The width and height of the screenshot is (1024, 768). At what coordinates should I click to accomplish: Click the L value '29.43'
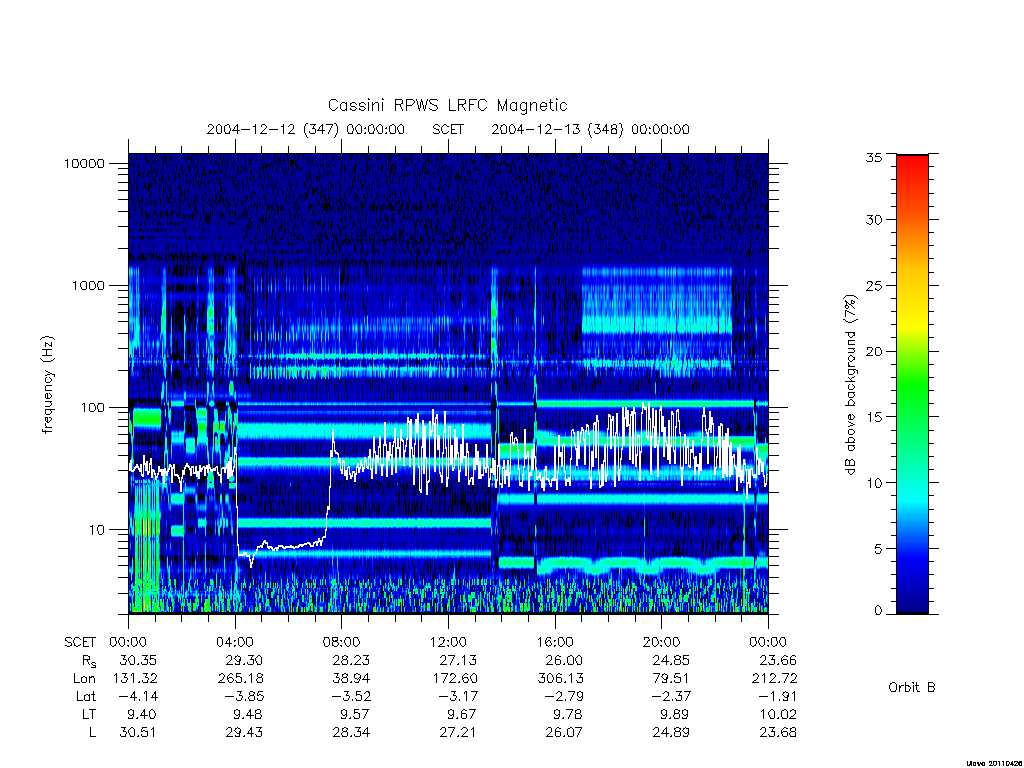[x=244, y=732]
